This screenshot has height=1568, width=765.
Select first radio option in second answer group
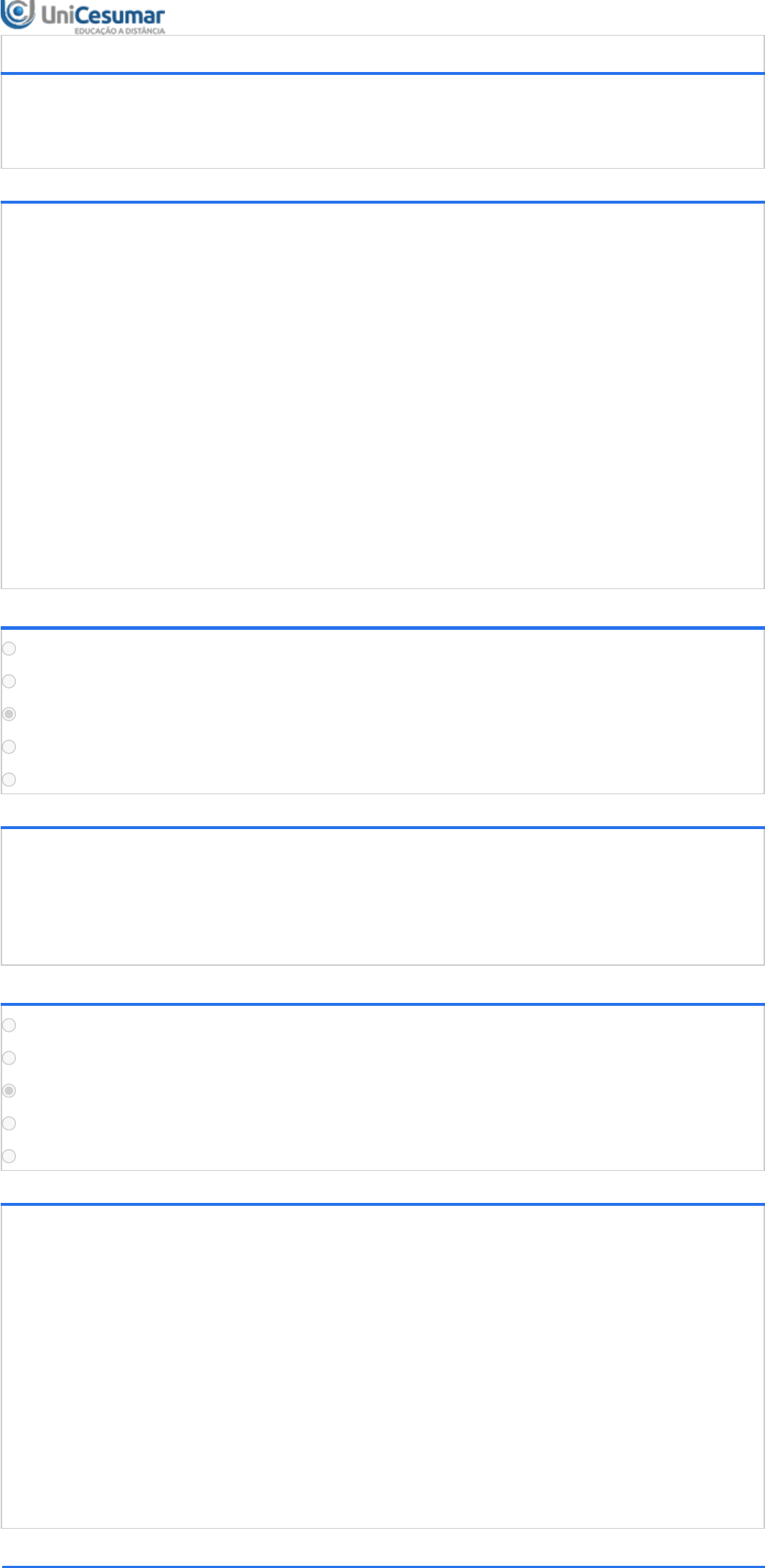[9, 1025]
